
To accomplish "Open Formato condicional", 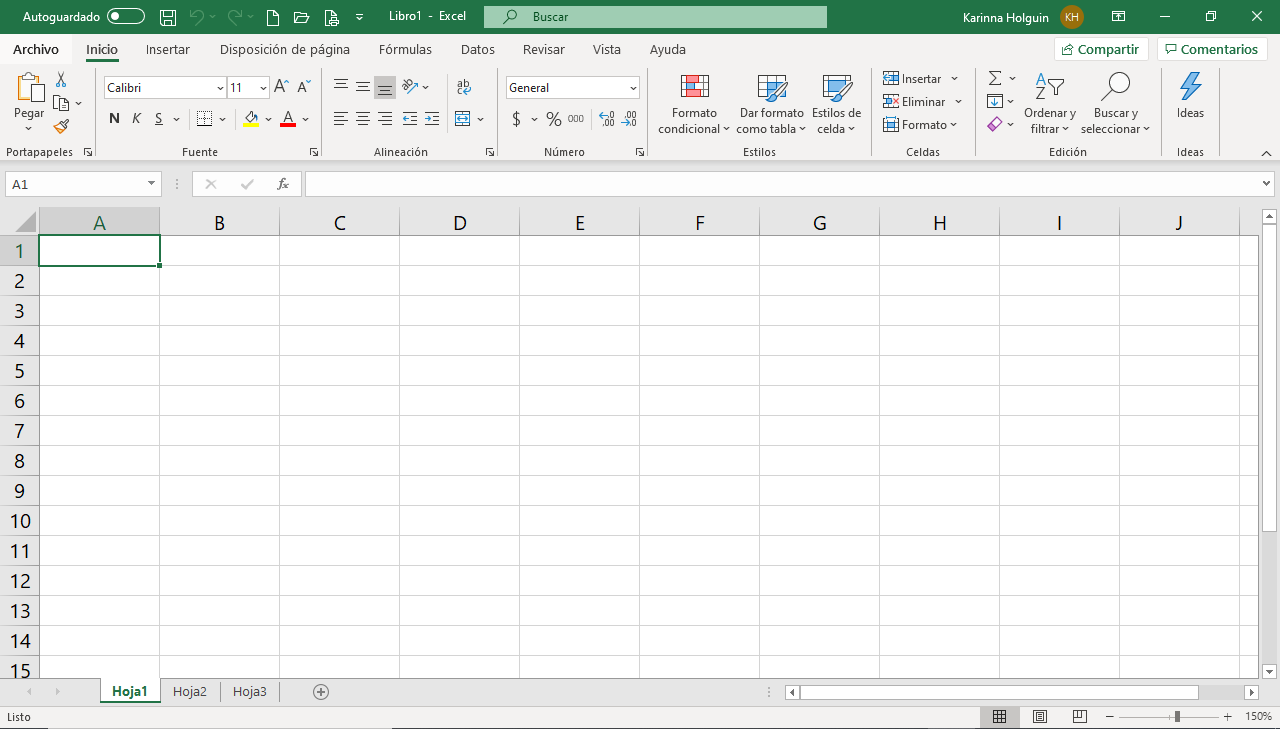I will point(693,104).
